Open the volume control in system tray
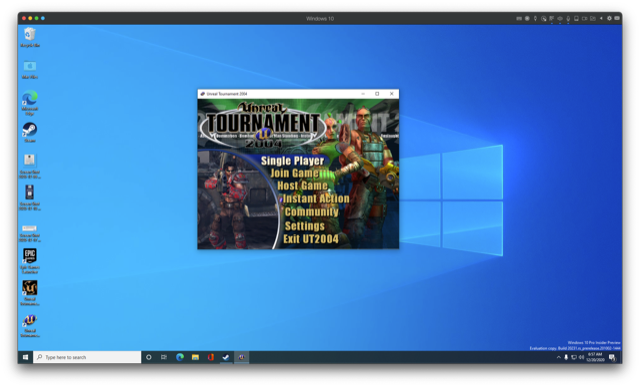Screen dimensions: 640x387 click(x=581, y=357)
